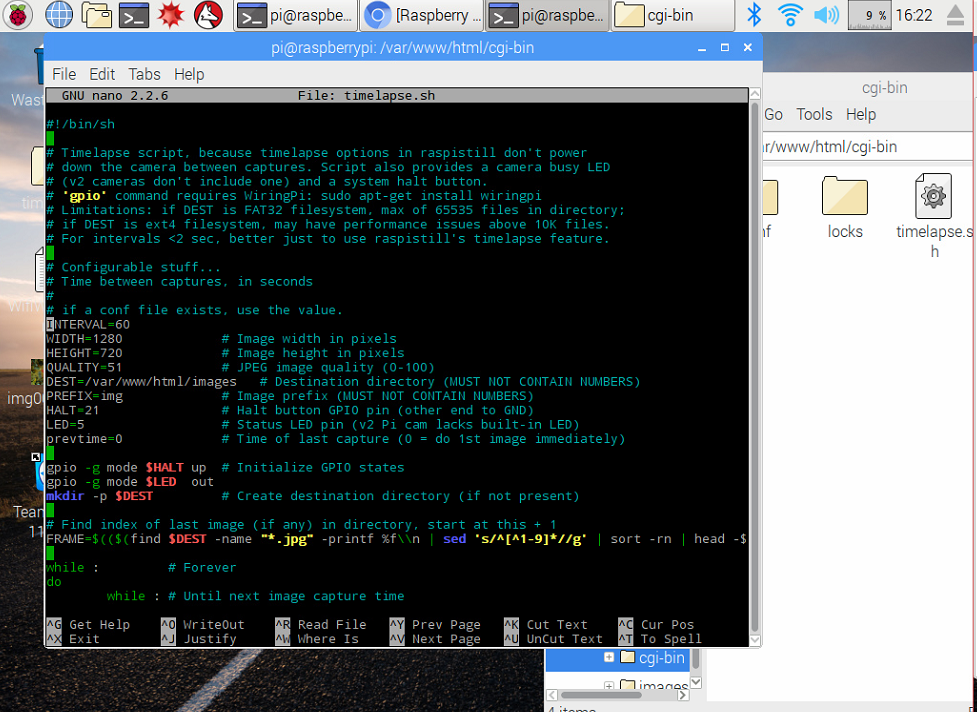Click the nano ^O WriteOut shortcut
Image resolution: width=977 pixels, height=712 pixels.
[203, 625]
